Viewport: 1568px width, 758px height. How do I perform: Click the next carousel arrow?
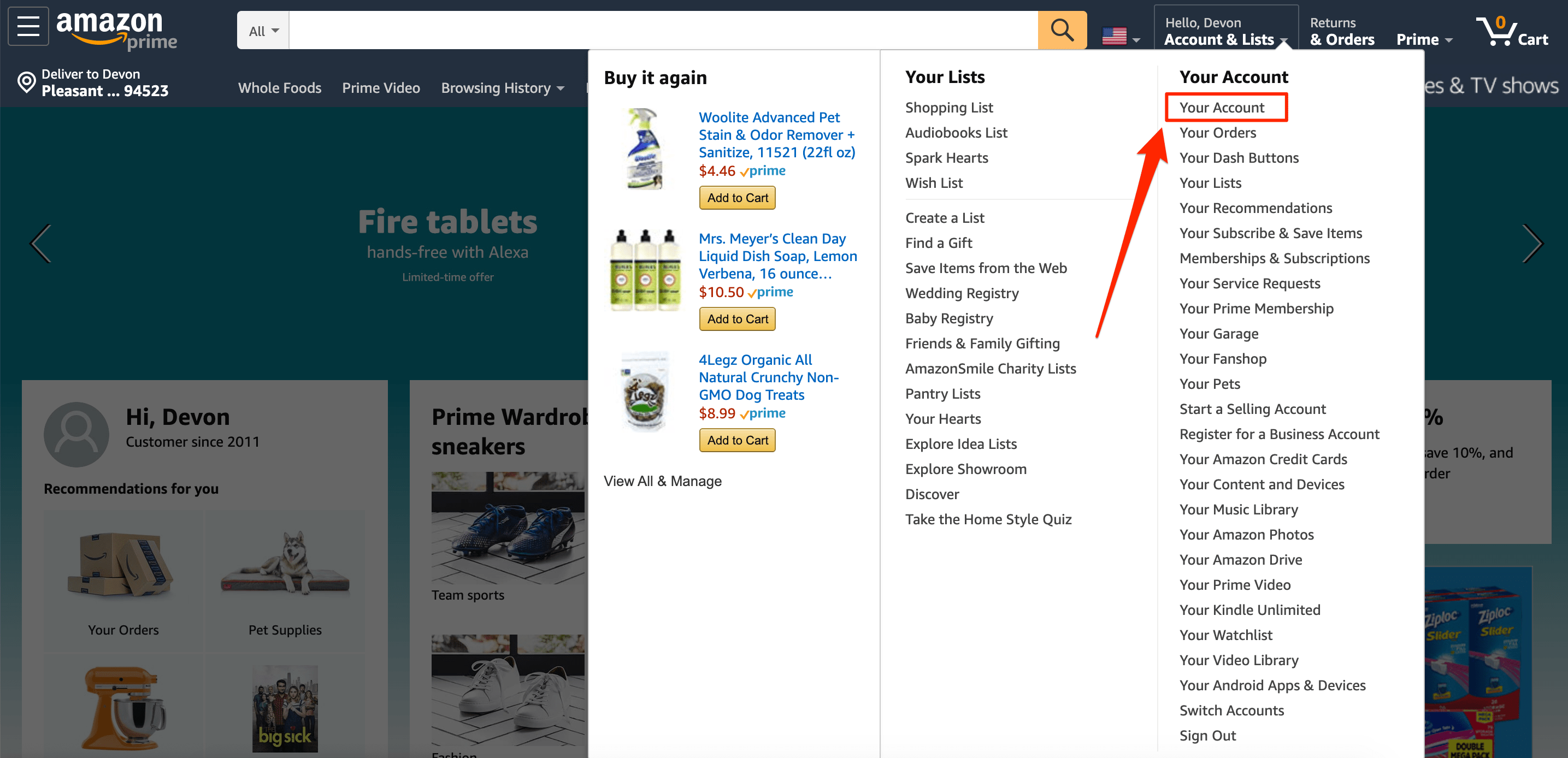[x=1531, y=244]
